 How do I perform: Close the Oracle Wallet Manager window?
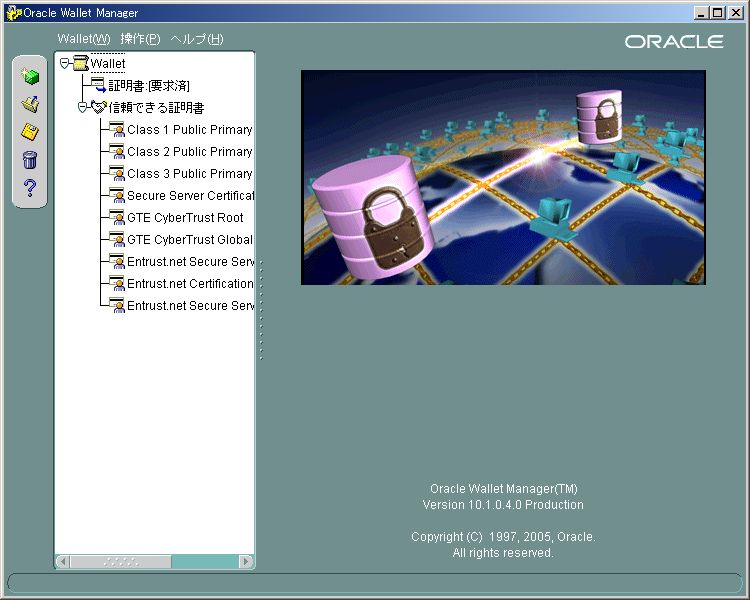tap(735, 13)
